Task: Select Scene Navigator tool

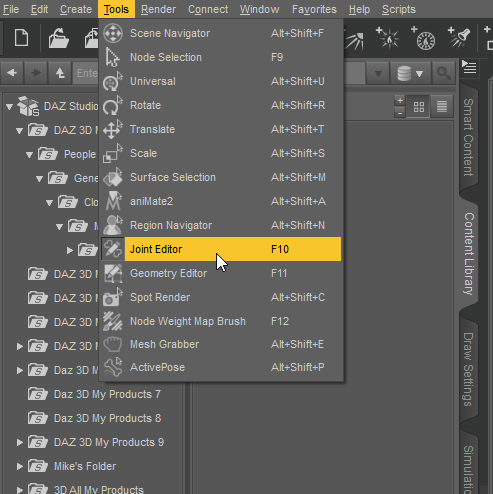Action: click(x=221, y=33)
